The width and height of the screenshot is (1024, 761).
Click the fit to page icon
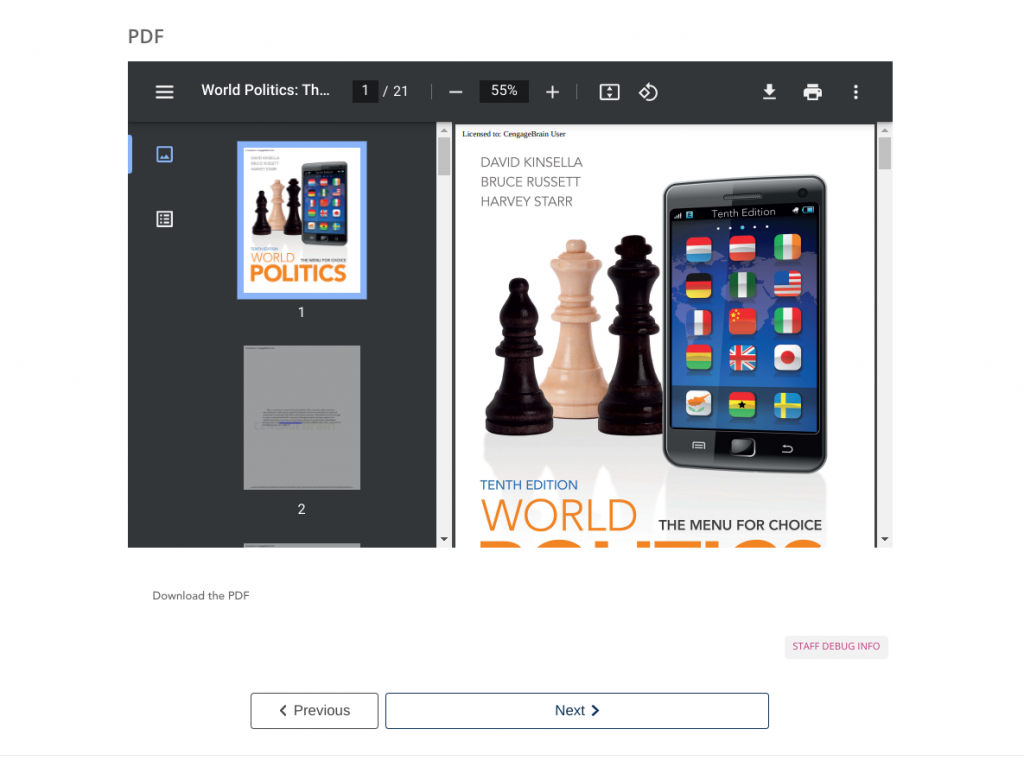(x=609, y=92)
